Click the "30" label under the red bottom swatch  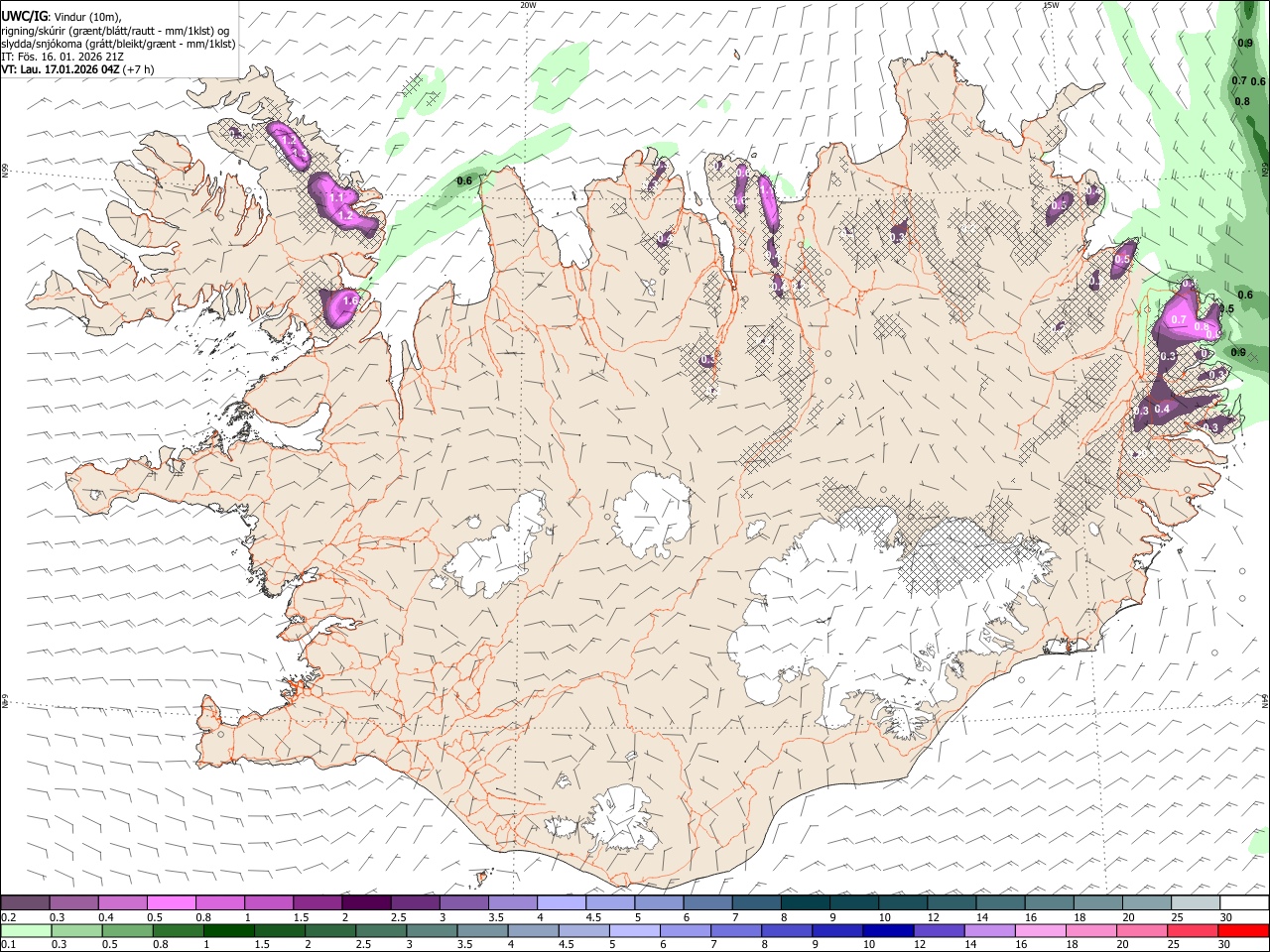point(1226,945)
